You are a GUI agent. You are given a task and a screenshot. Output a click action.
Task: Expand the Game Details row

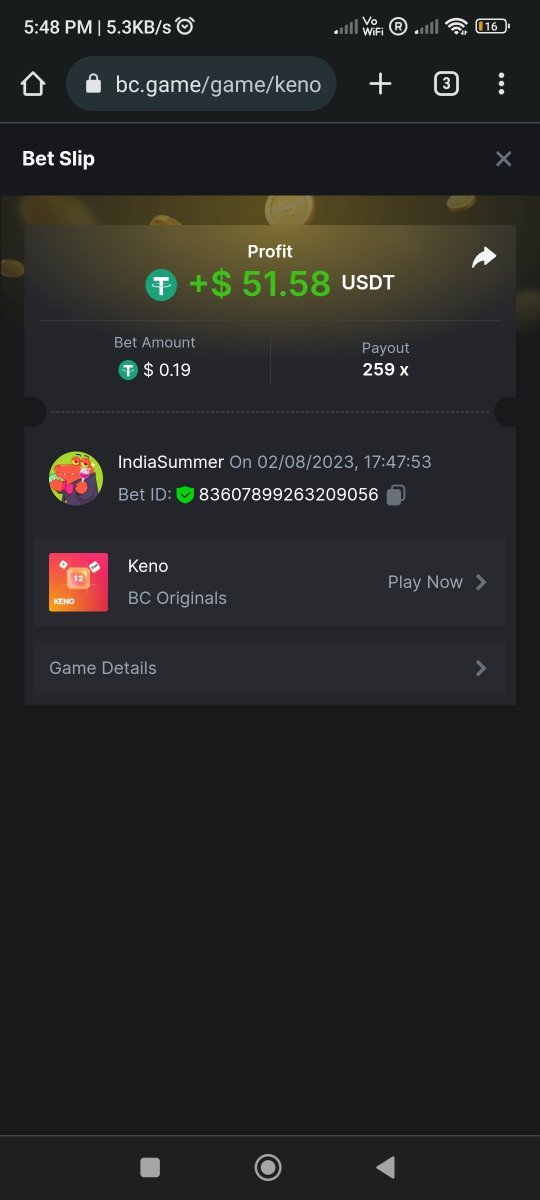pyautogui.click(x=270, y=668)
